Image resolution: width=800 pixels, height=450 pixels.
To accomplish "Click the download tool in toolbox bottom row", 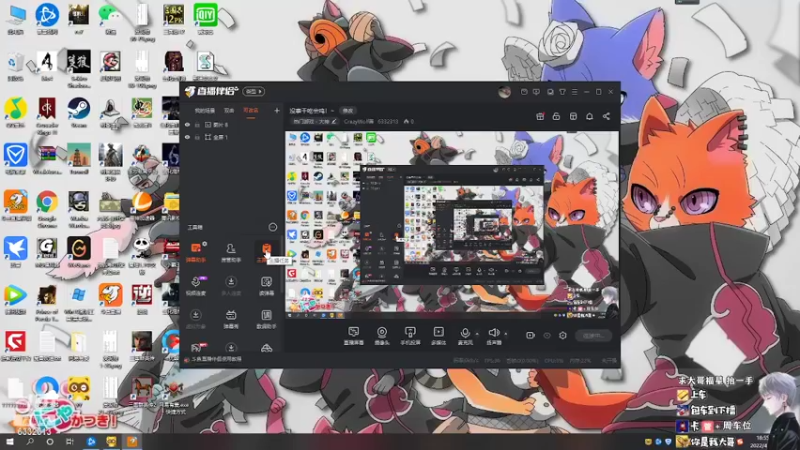I will 231,348.
